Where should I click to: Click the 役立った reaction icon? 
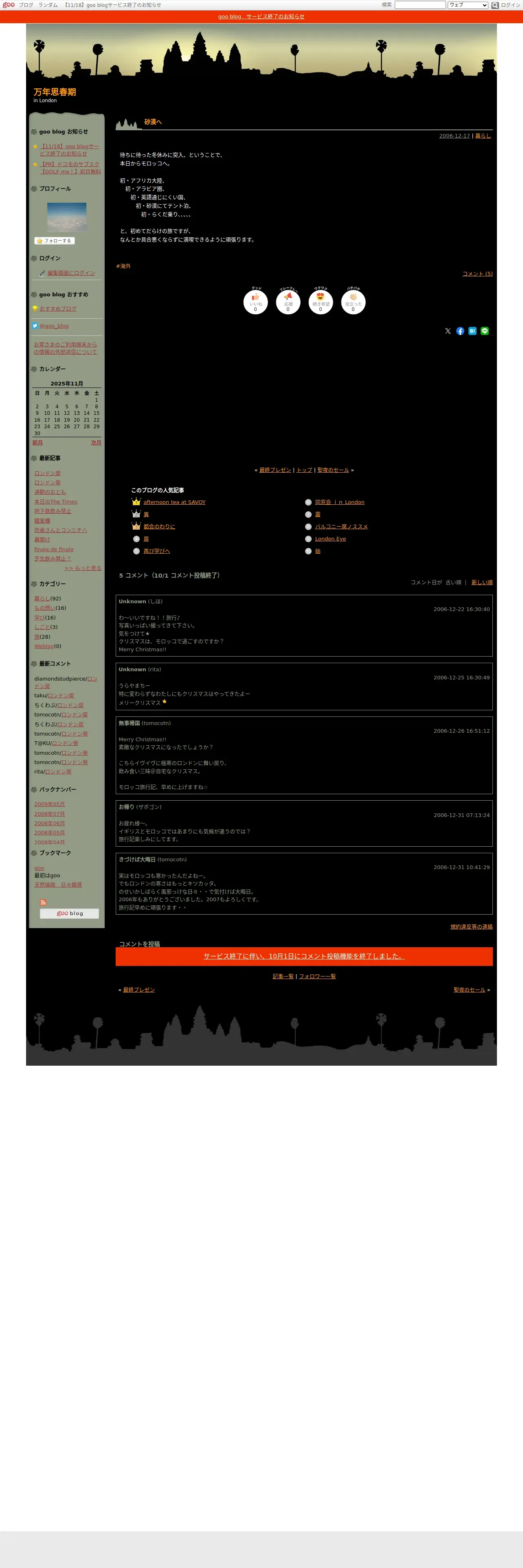pos(353,302)
